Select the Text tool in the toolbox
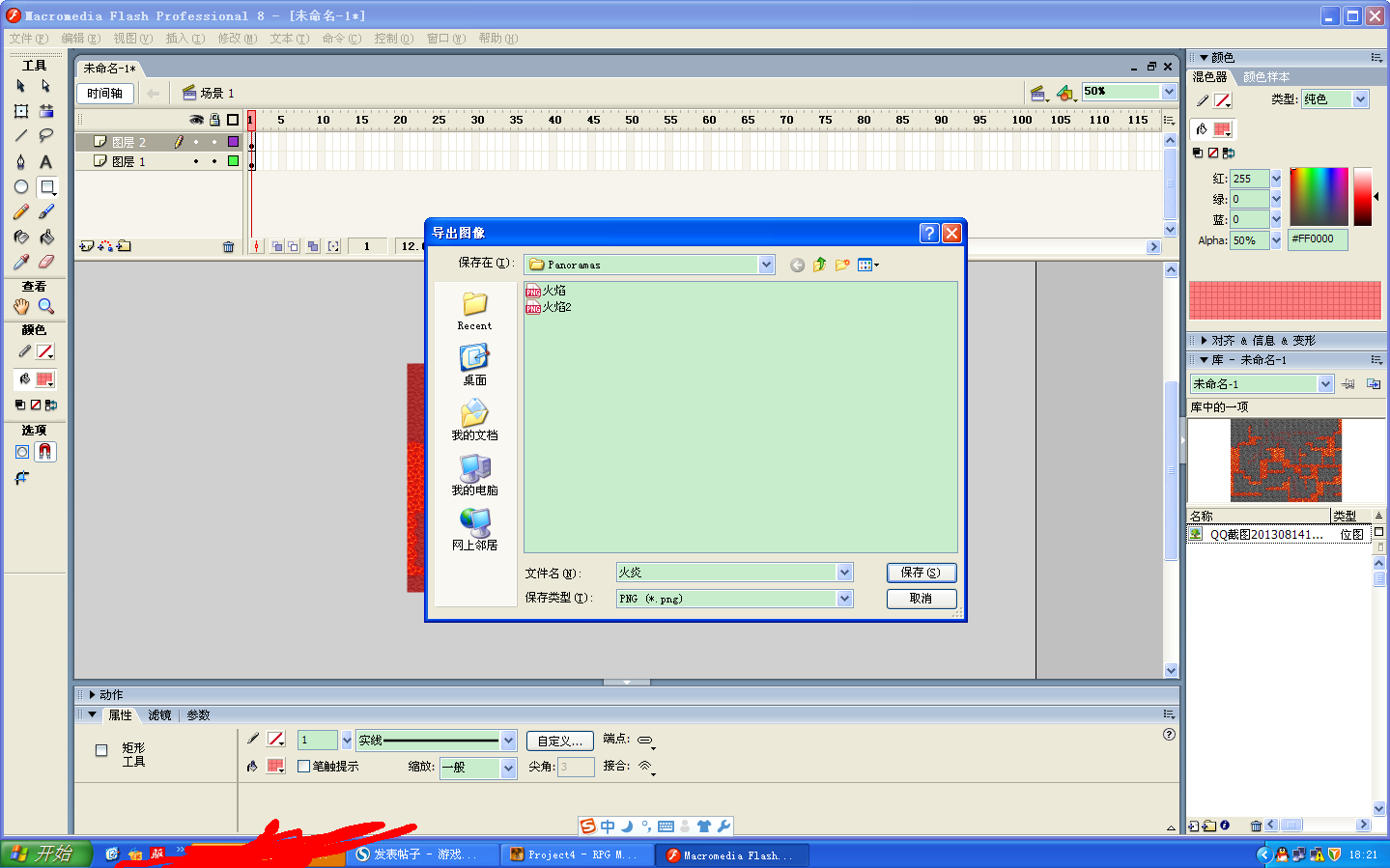The image size is (1390, 868). (45, 161)
